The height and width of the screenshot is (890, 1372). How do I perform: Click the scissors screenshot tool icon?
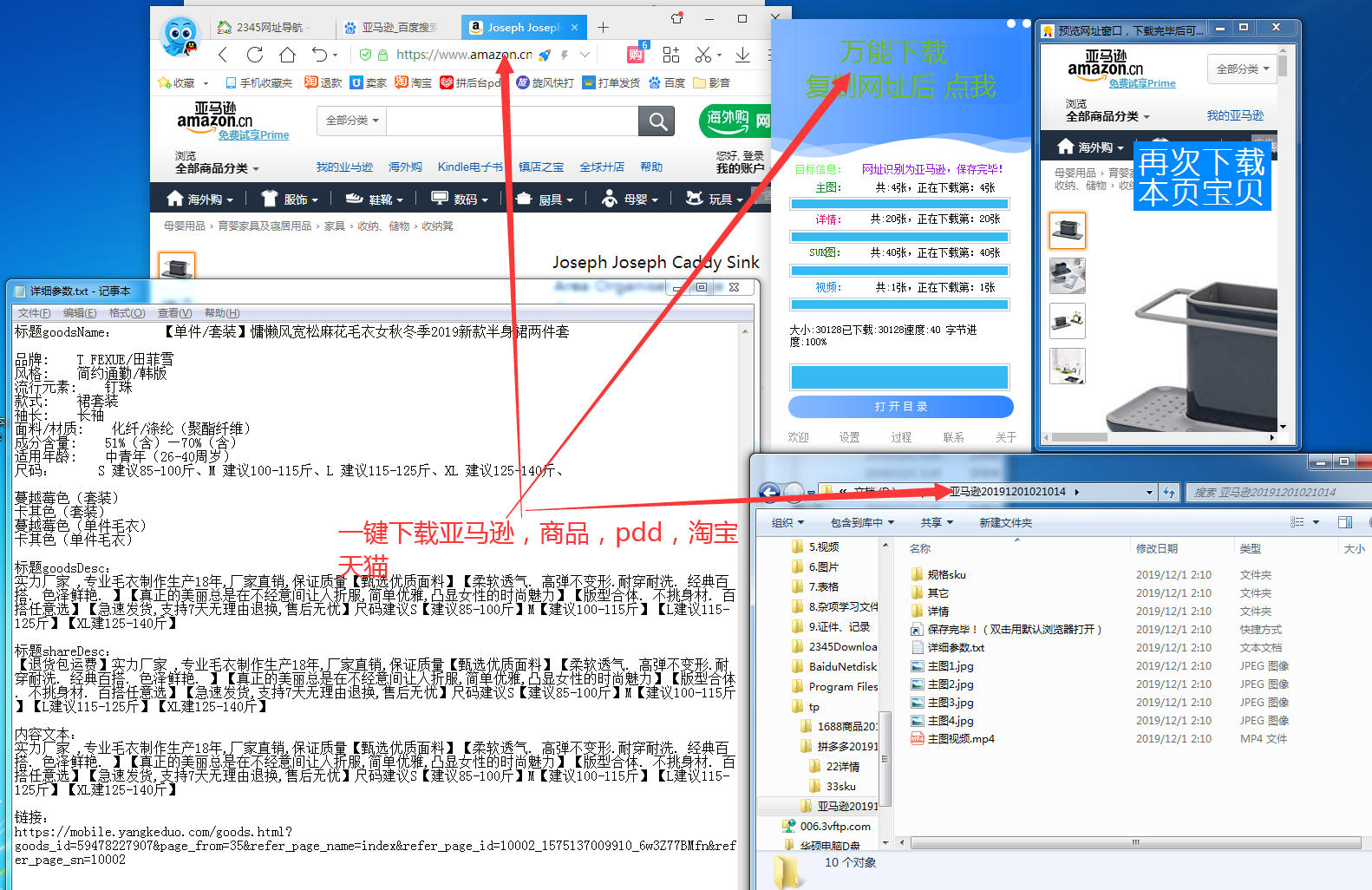(703, 55)
